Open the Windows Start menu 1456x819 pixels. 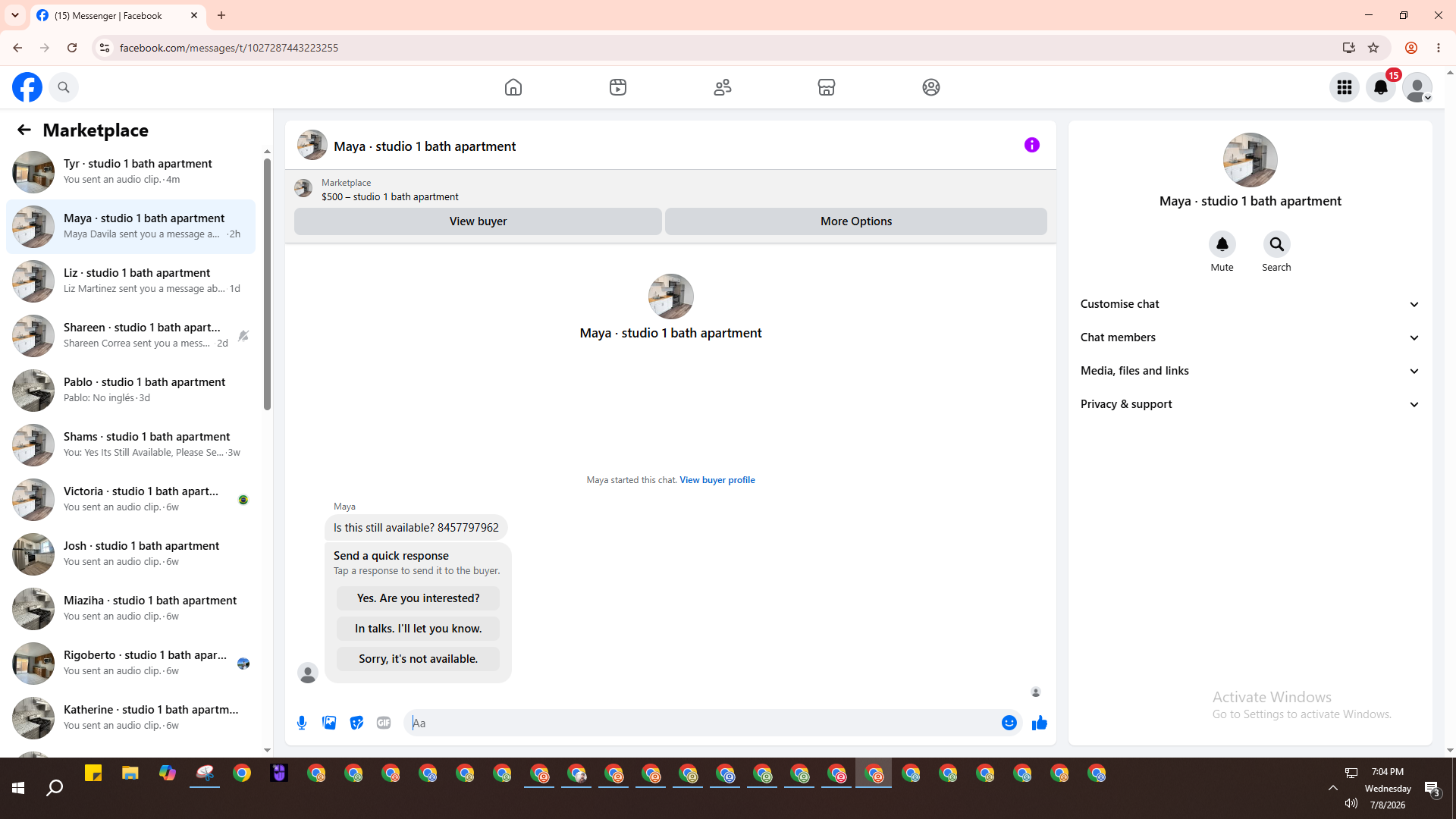(x=18, y=789)
